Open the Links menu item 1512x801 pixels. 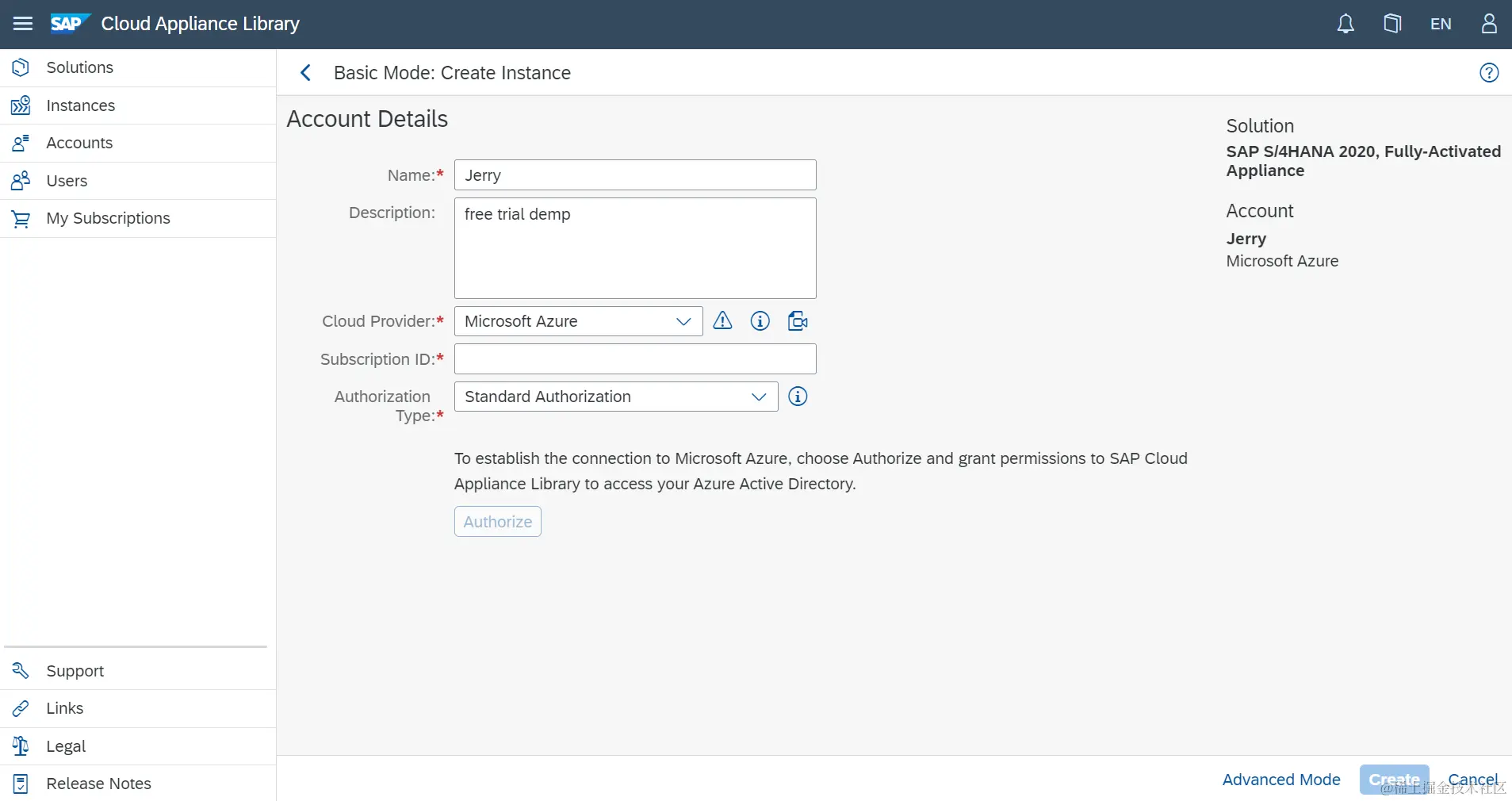tap(138, 708)
